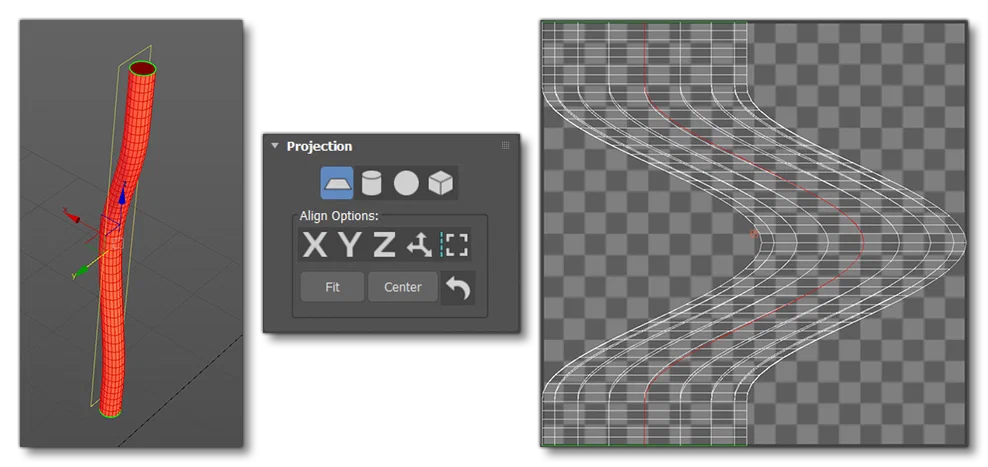This screenshot has height=467, width=988.
Task: Choose the Cylindrical Map projection icon
Action: click(x=371, y=183)
